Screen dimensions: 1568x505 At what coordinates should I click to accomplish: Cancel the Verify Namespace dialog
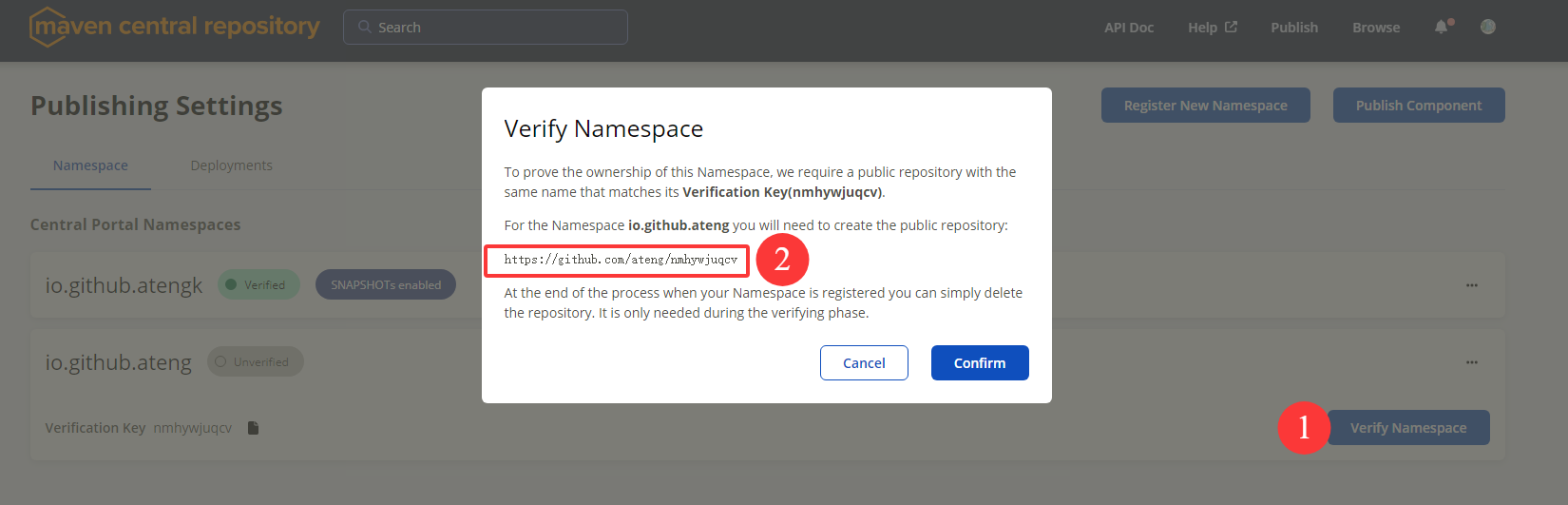tap(864, 363)
